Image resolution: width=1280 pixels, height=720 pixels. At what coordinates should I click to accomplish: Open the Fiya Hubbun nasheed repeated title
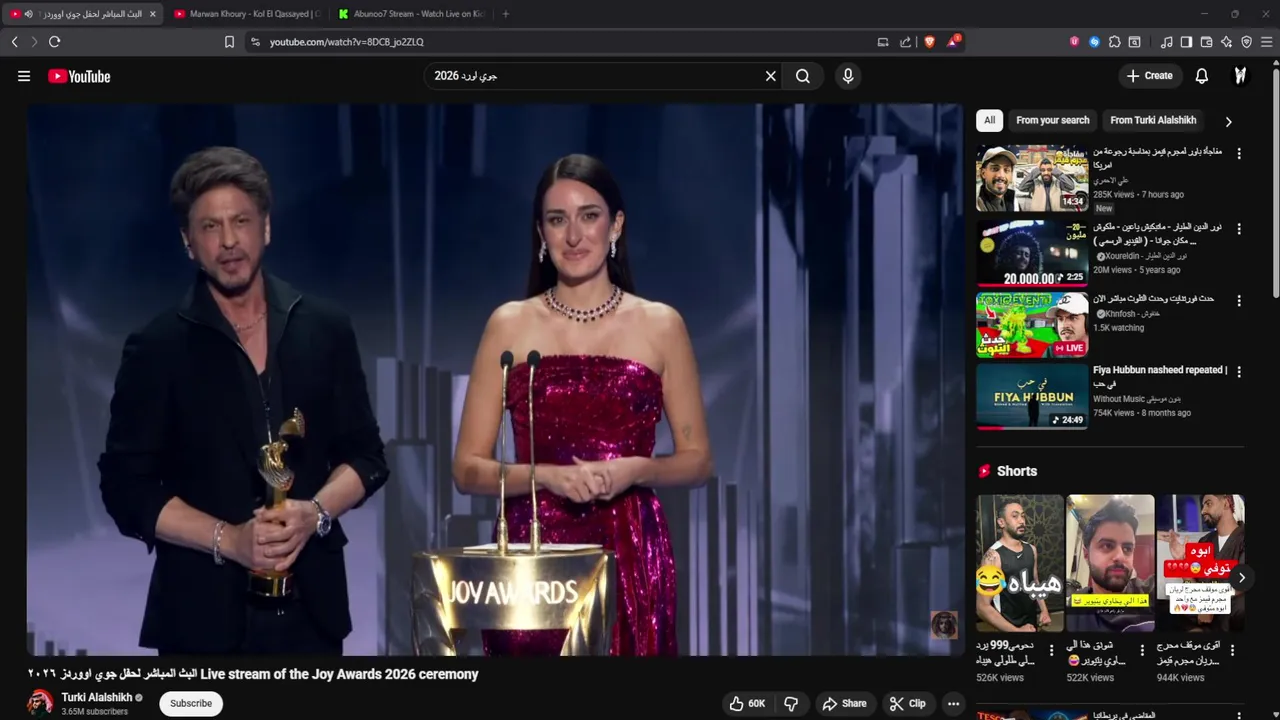1160,376
